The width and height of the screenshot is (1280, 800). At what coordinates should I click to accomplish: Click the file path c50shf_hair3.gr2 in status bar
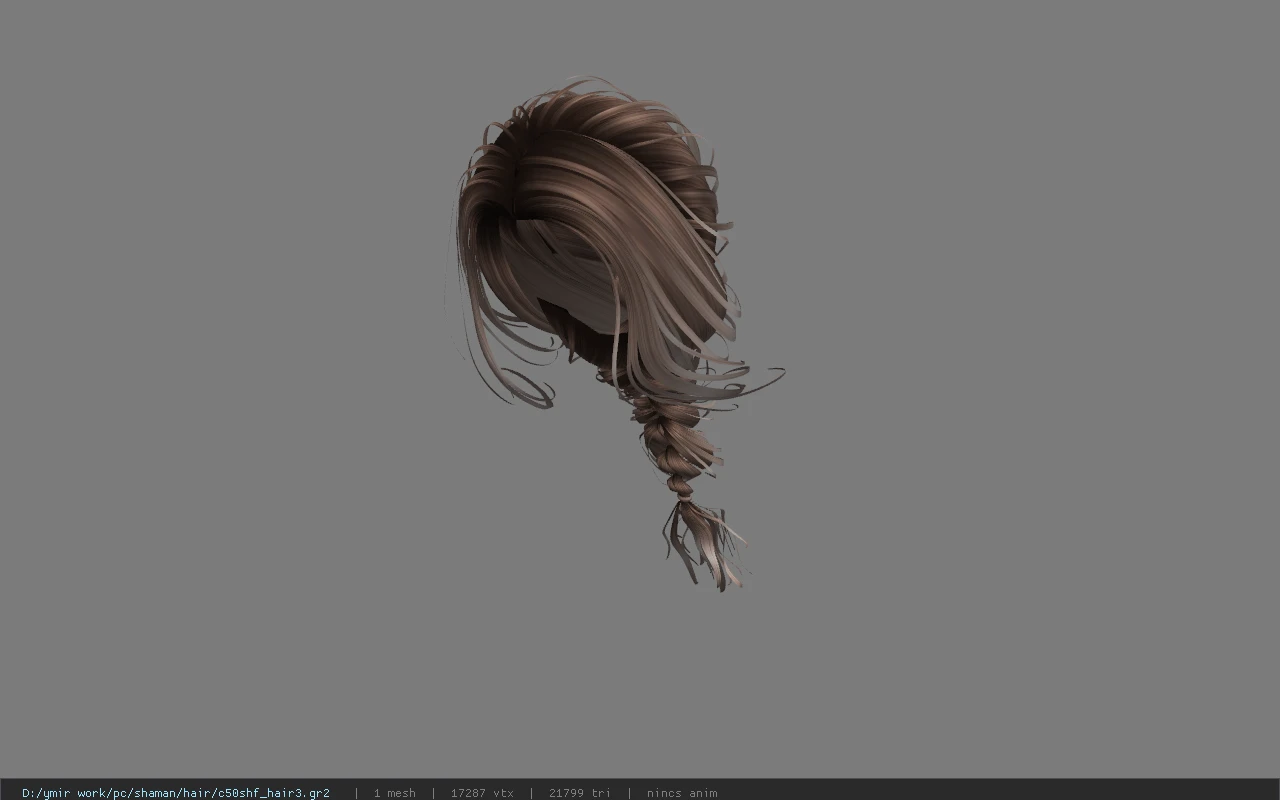click(176, 793)
